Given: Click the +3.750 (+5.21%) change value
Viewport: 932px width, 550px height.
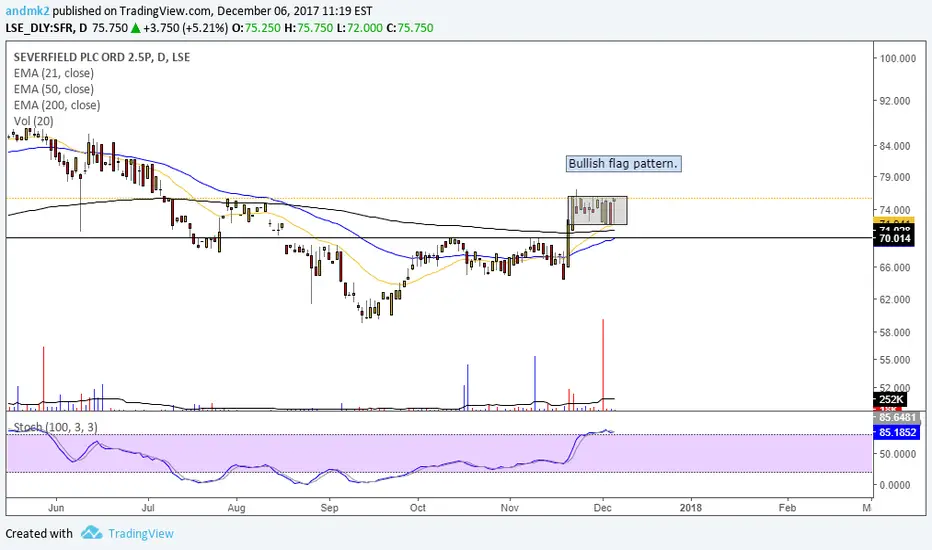Looking at the screenshot, I should (x=185, y=28).
